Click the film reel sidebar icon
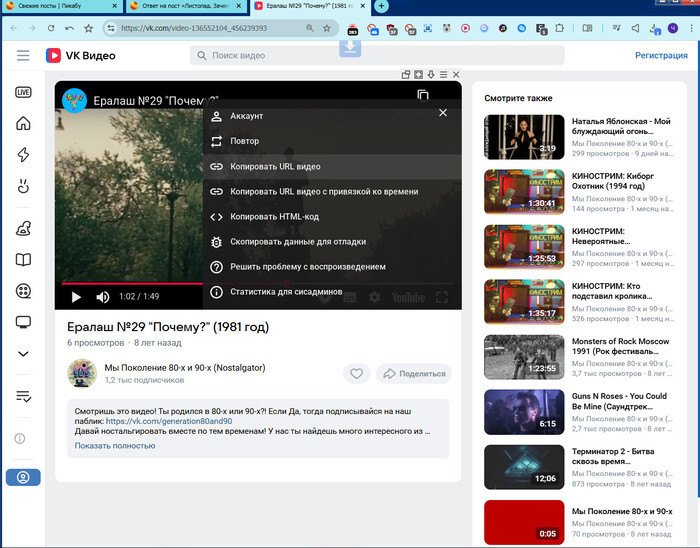This screenshot has width=700, height=548. (x=23, y=291)
